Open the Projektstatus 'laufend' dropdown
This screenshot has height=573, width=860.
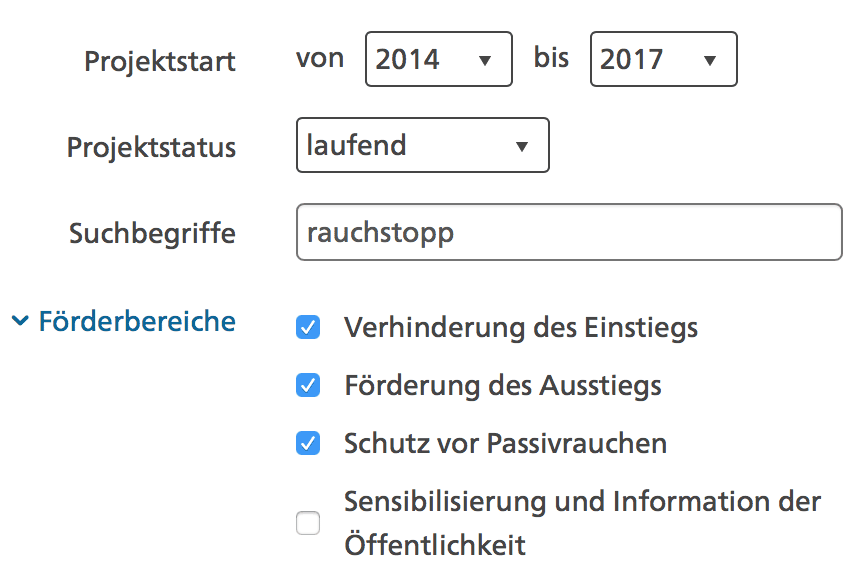point(422,146)
